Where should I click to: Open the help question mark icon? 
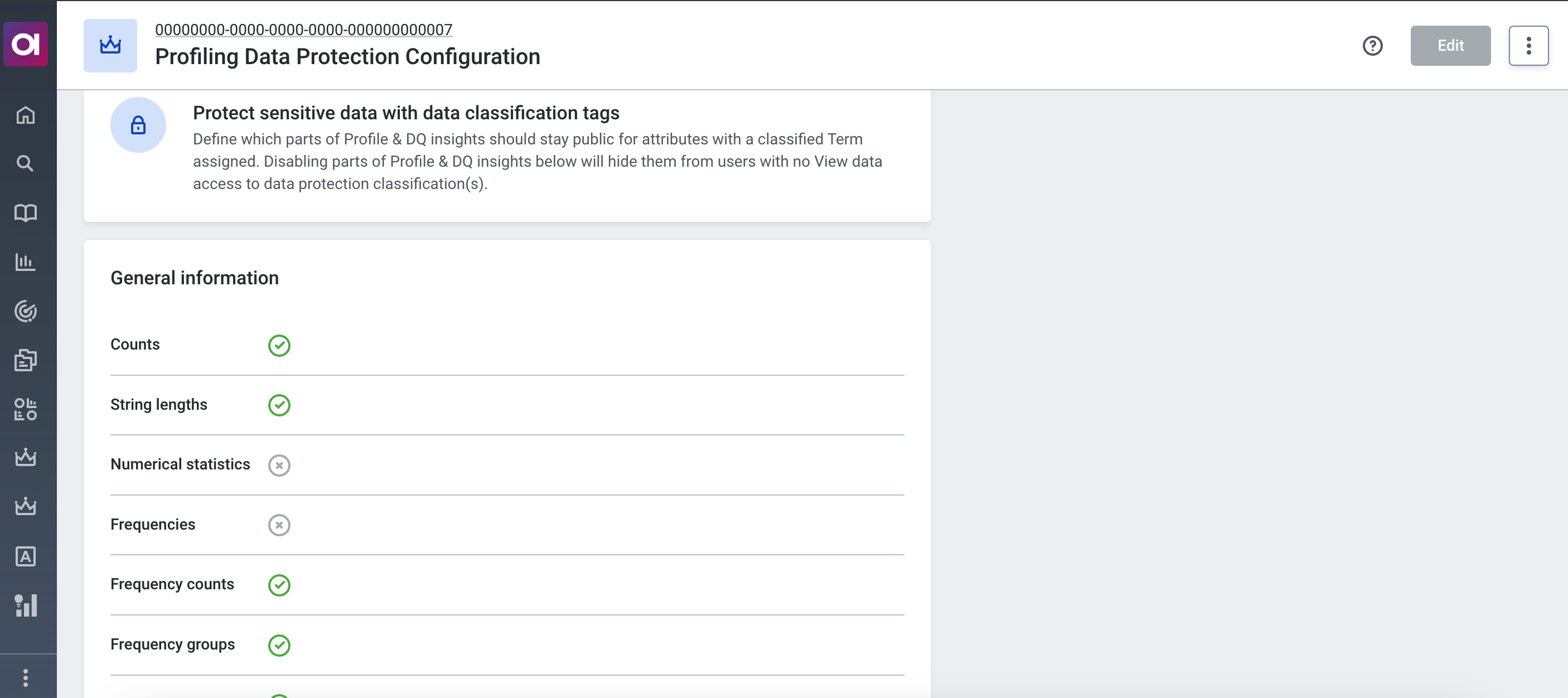1372,46
